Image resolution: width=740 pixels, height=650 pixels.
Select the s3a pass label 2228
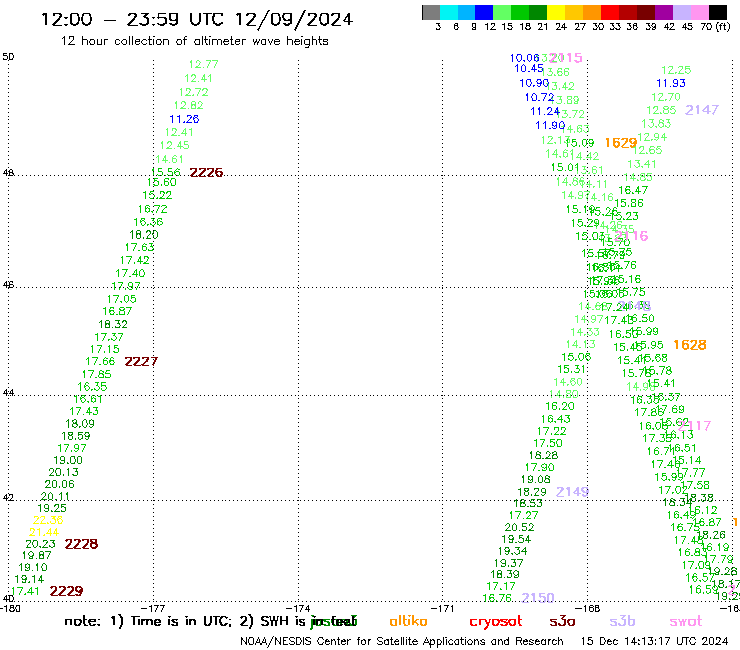point(81,544)
